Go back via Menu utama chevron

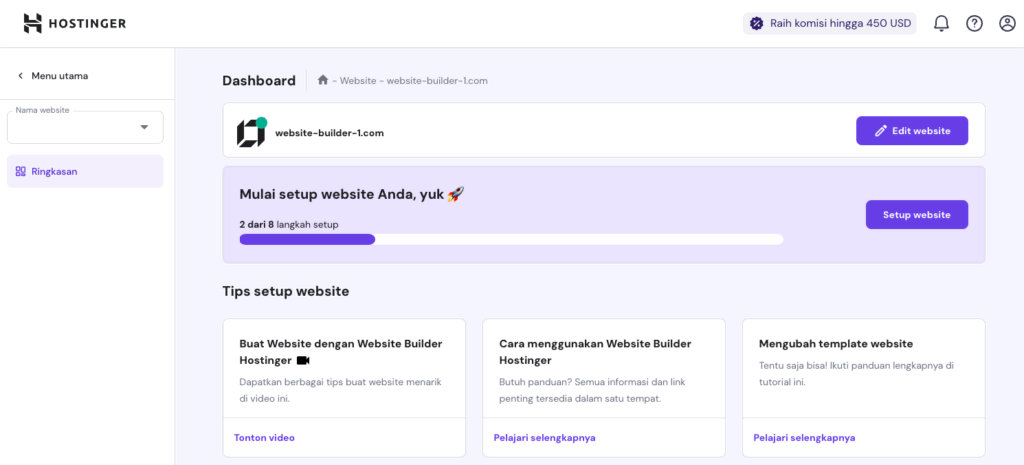pos(20,76)
